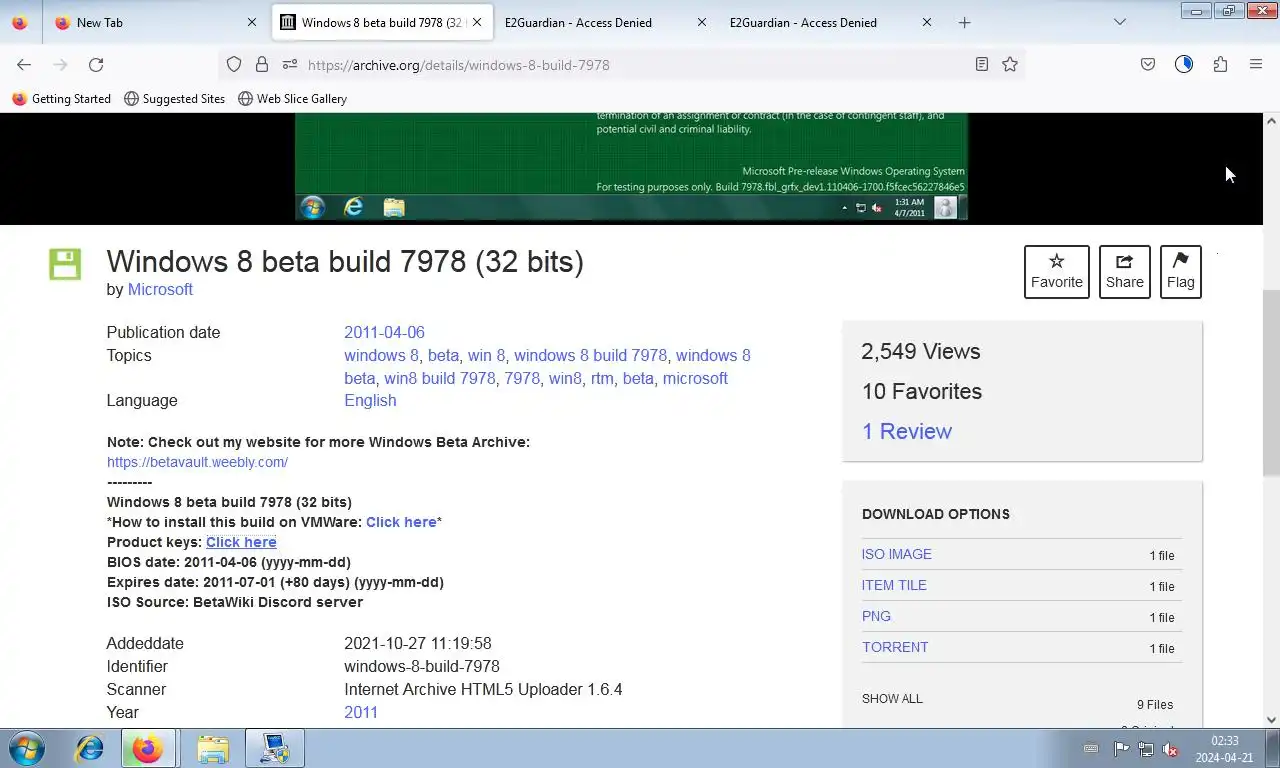Screen dimensions: 1280x768
Task: Close the last E2Guardian Access Denied tab
Action: 927,22
